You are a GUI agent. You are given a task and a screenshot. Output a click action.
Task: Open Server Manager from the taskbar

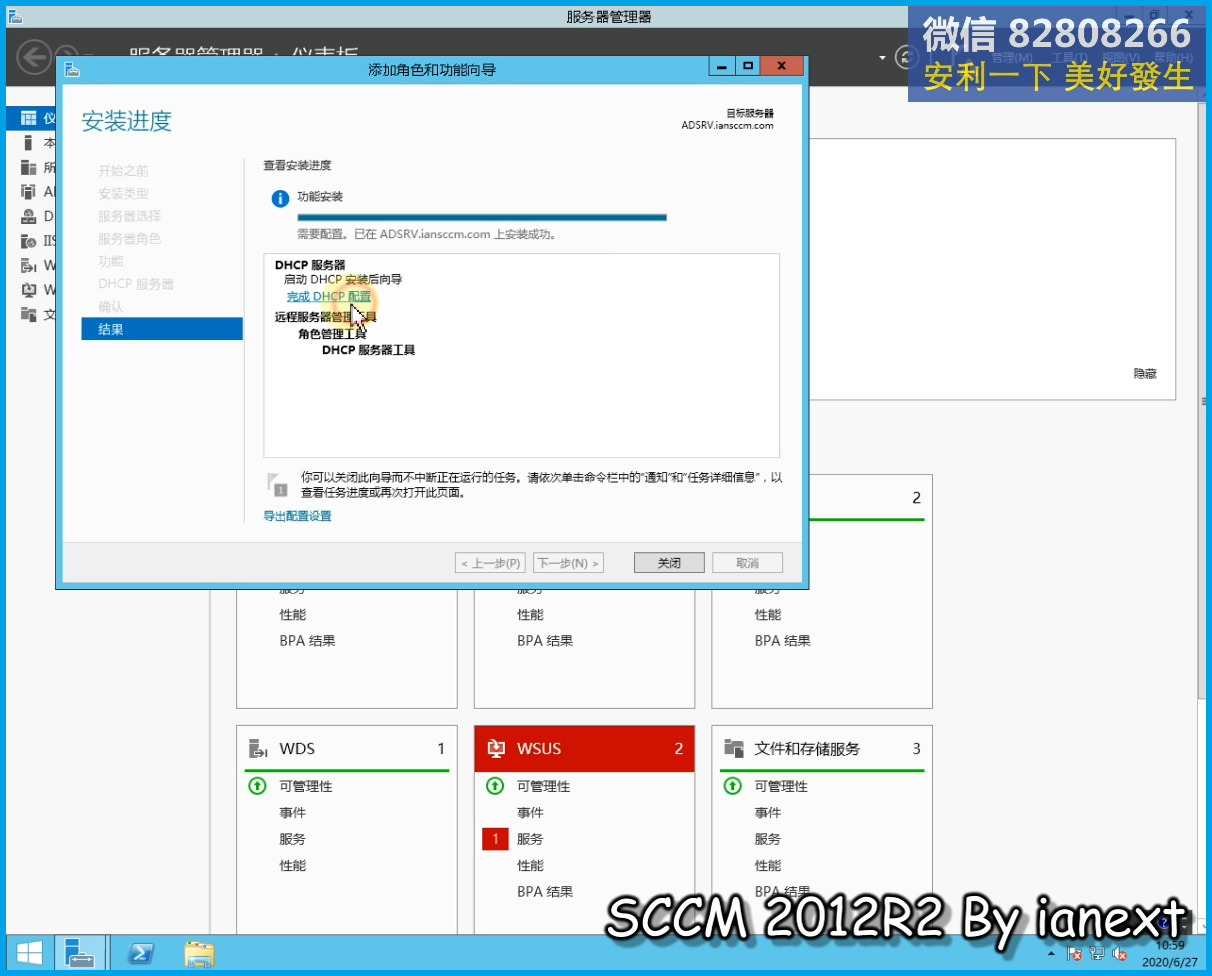(x=80, y=953)
